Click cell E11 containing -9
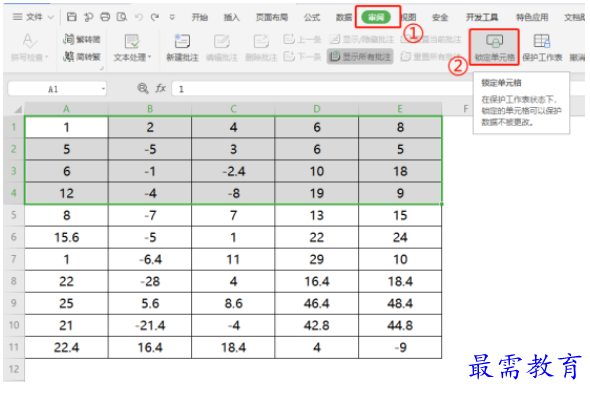The height and width of the screenshot is (398, 590). [400, 347]
